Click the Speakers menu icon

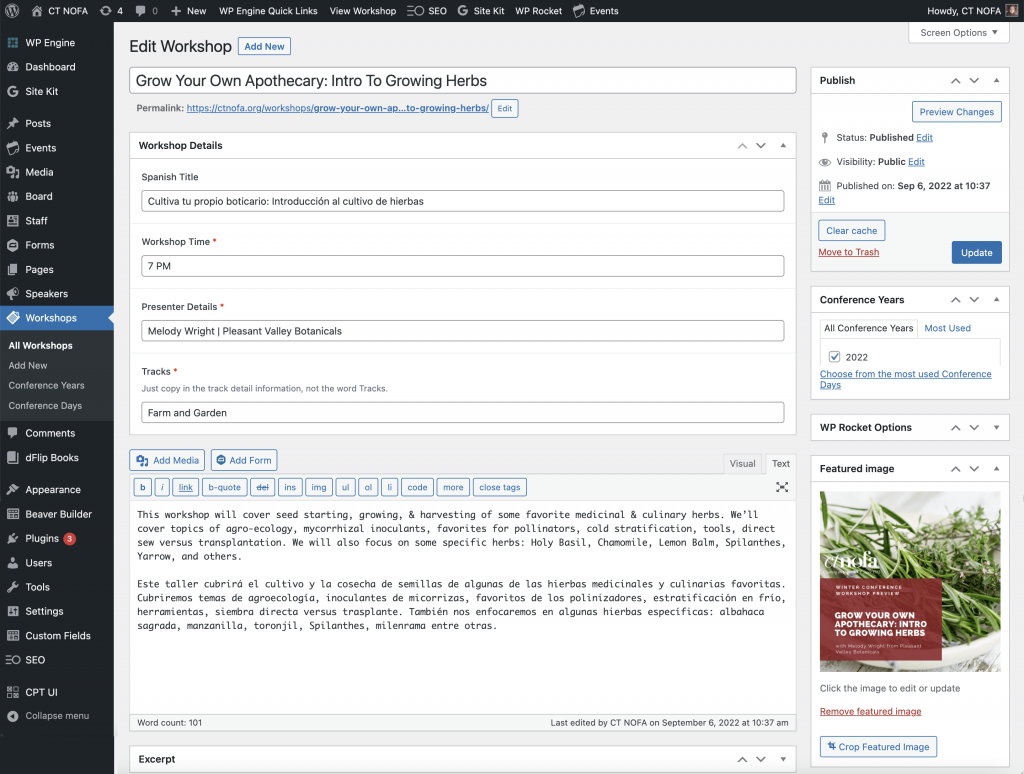point(13,294)
